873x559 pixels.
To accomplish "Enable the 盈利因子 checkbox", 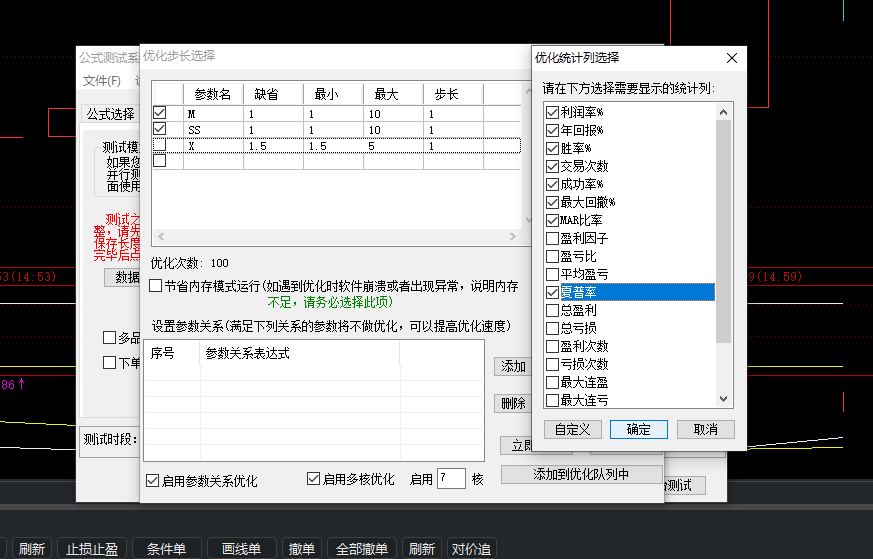I will click(552, 239).
